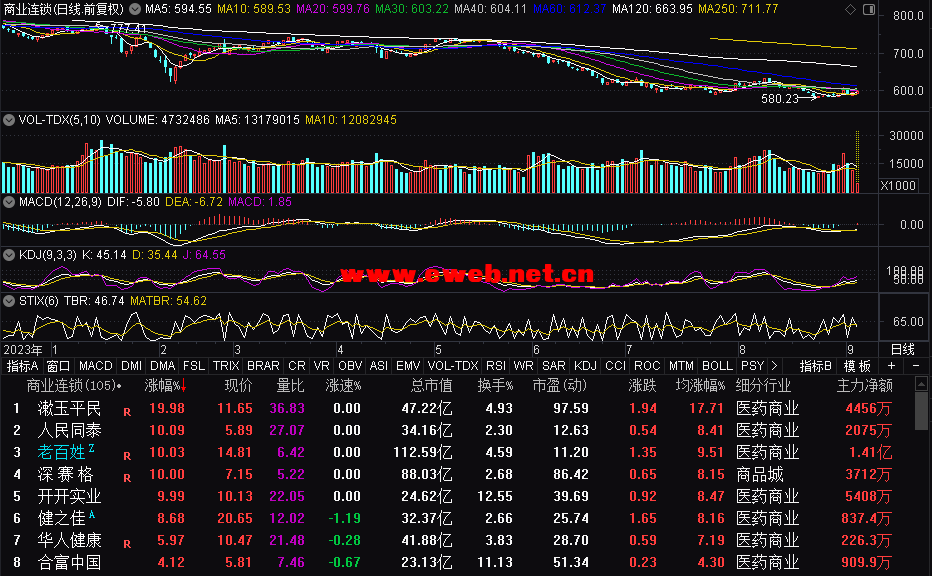Viewport: 932px width, 576px height.
Task: Select stock 漱玉平民 in the list
Action: point(70,408)
